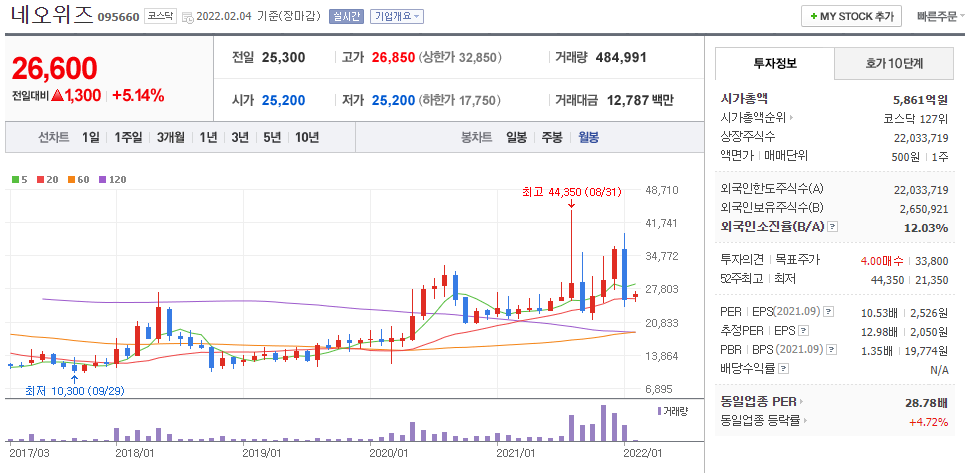Open the 동일업종 등락률 link
Screen dimensions: 966x473
click(x=764, y=421)
